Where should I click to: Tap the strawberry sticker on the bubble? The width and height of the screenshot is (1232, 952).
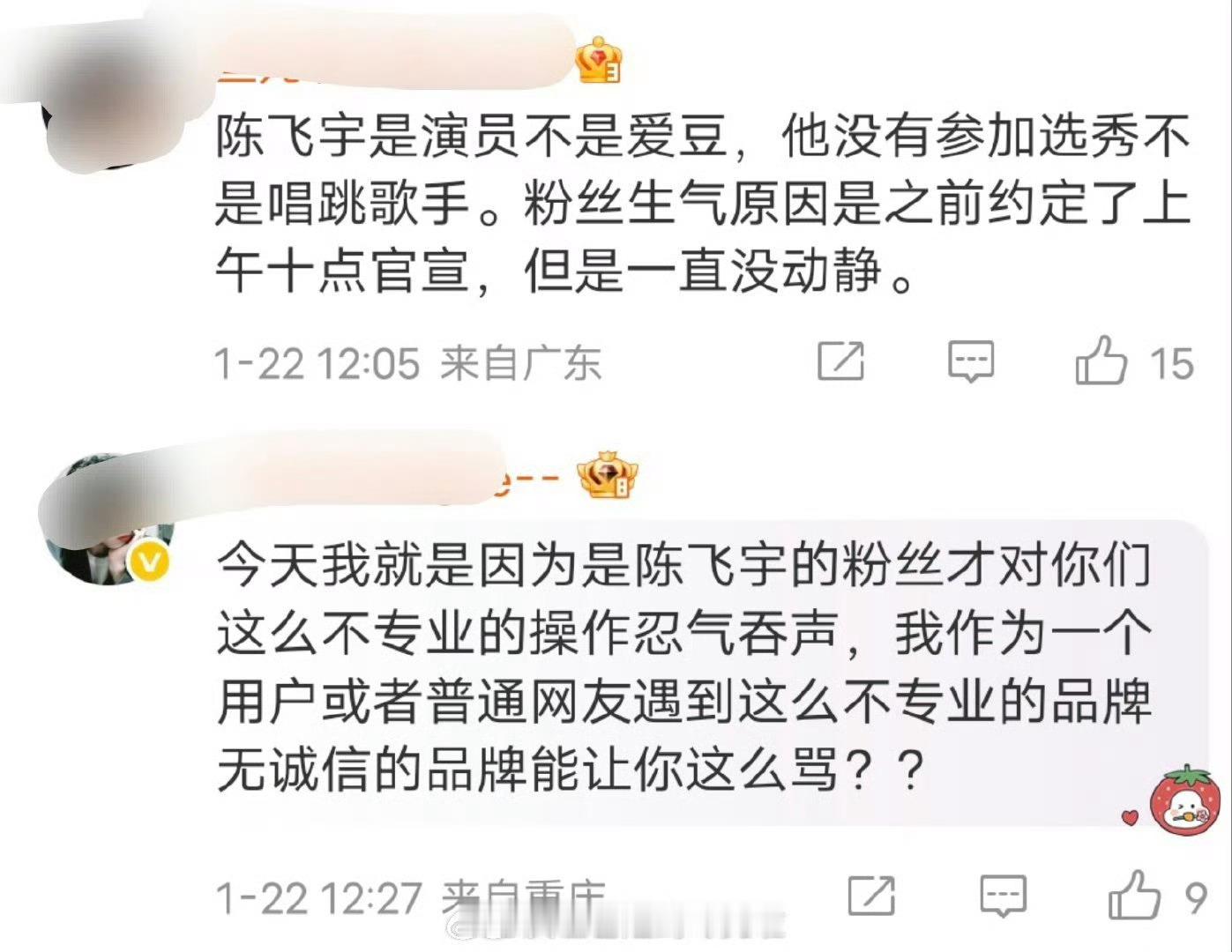point(1185,799)
